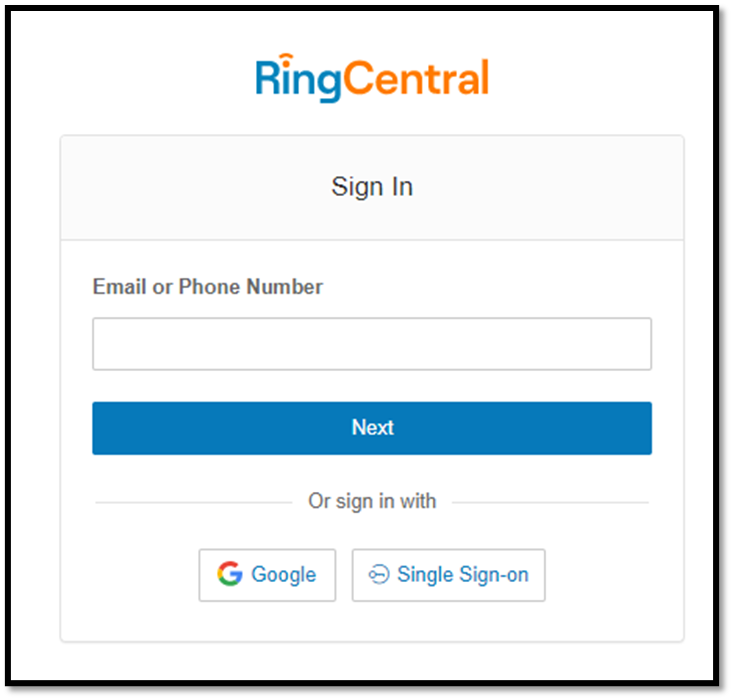Click the "Google" text label
Image resolution: width=732 pixels, height=699 pixels.
pos(284,575)
